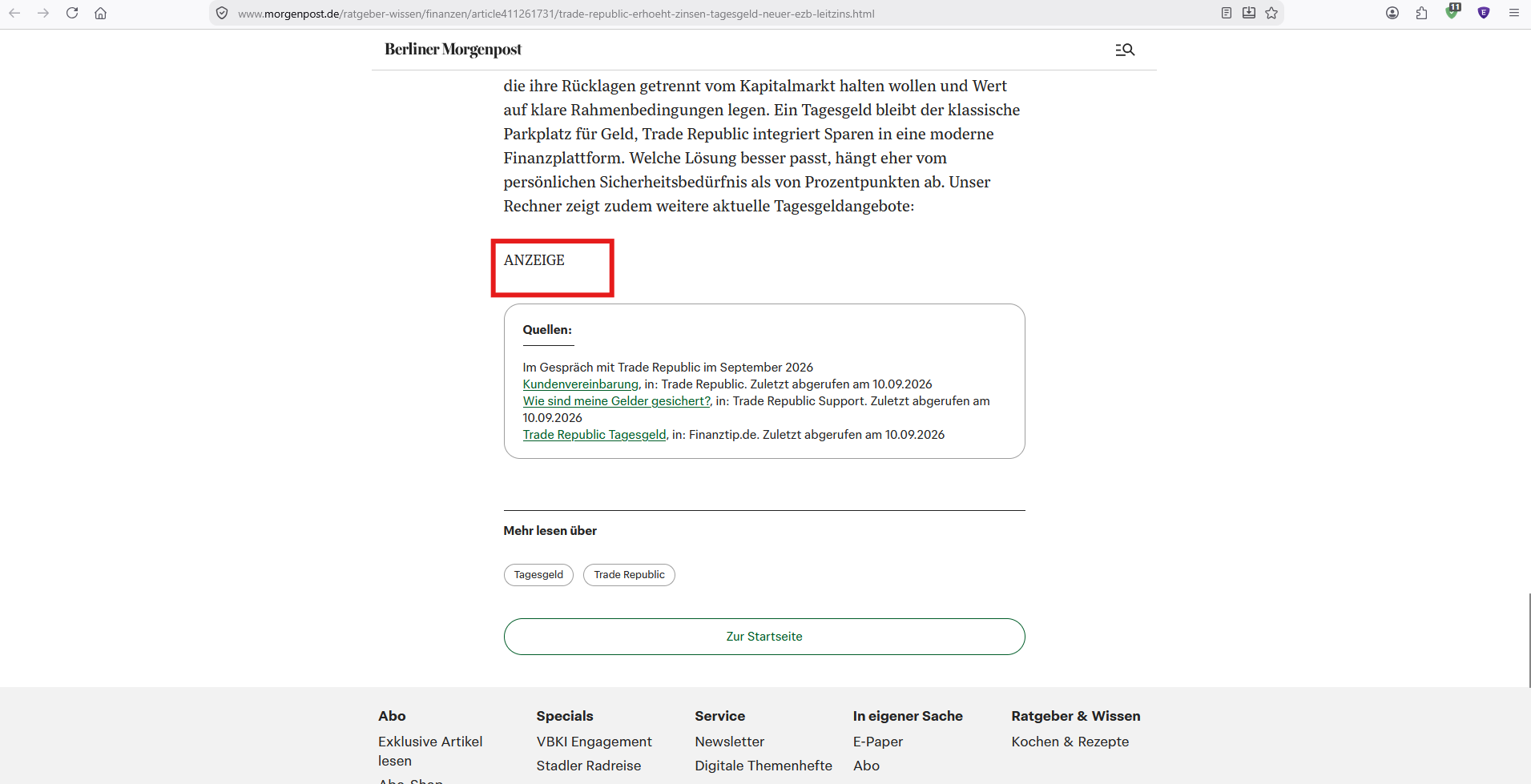The width and height of the screenshot is (1531, 784).
Task: Click 'Im Gespräch mit Trade Republic' source line
Action: [668, 368]
